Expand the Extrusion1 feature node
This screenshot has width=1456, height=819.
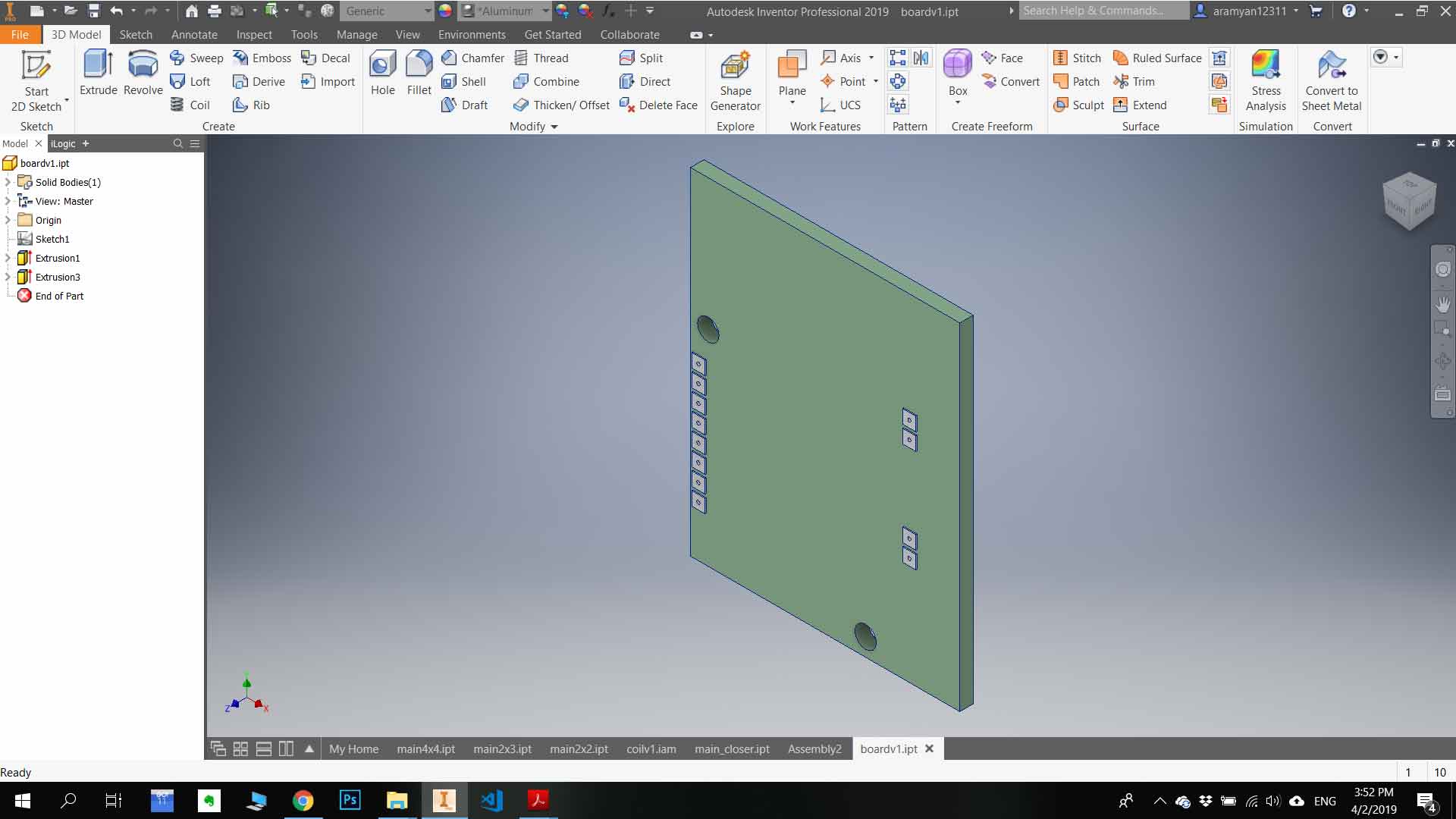pos(8,258)
